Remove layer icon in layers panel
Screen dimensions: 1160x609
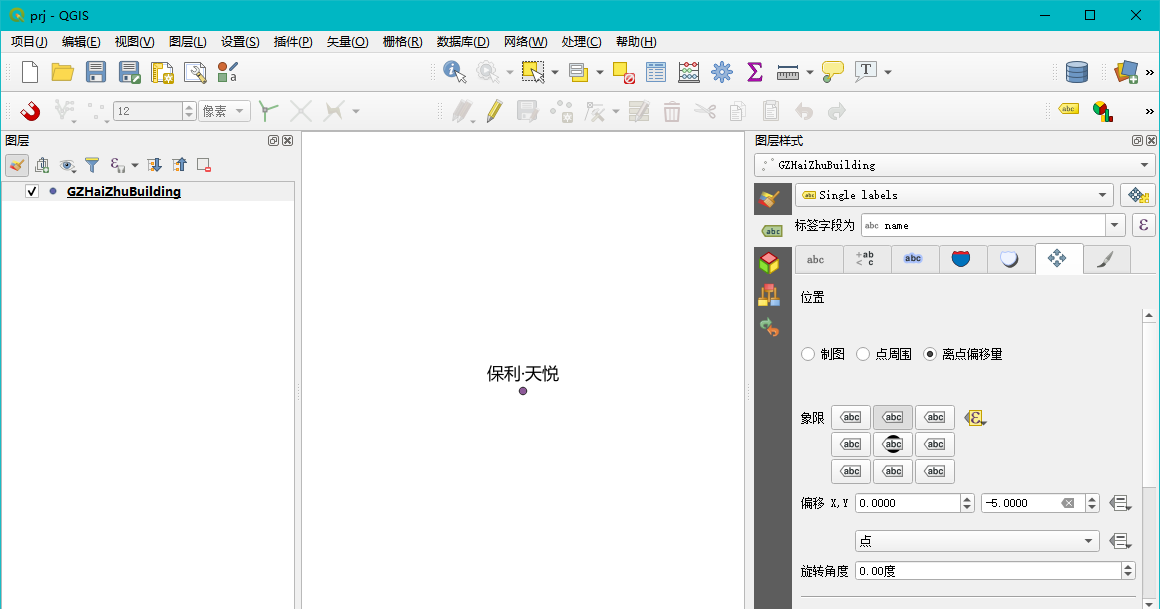tap(204, 165)
